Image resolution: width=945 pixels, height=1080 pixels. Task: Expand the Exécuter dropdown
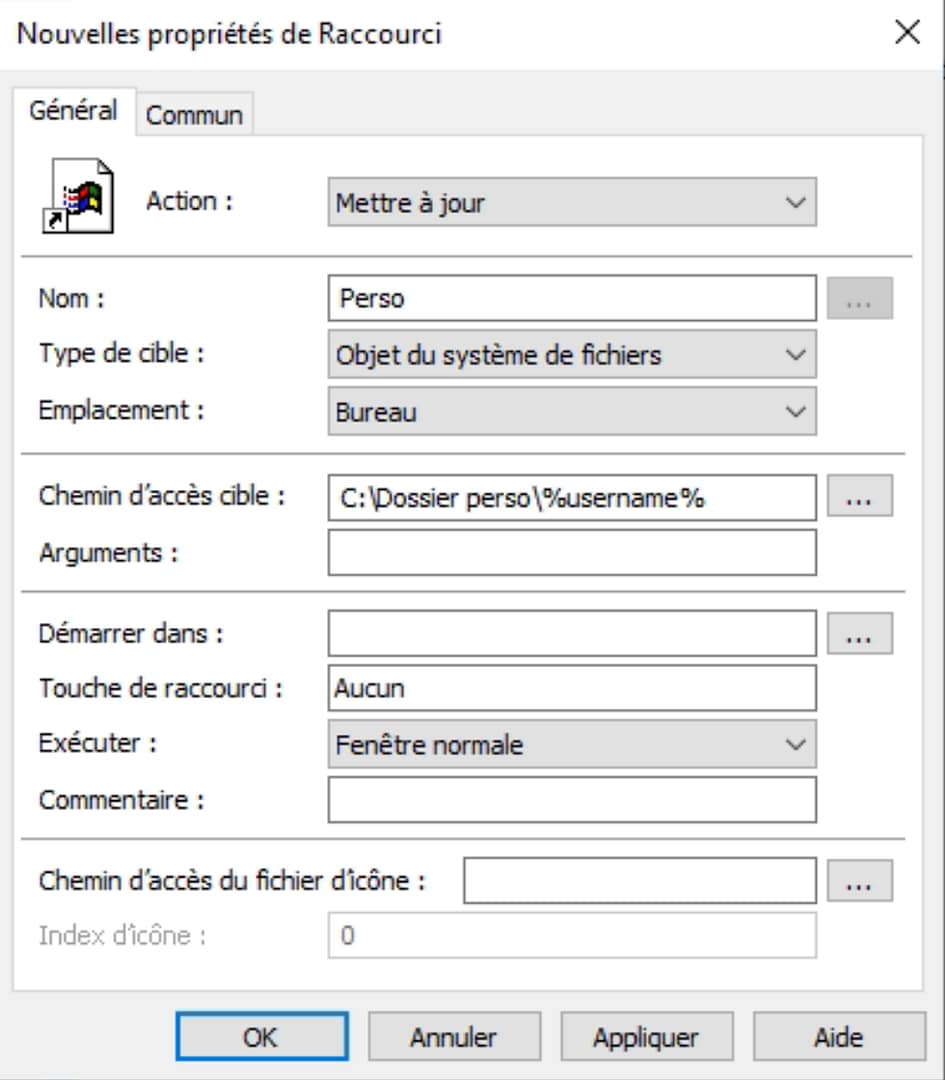pos(571,745)
